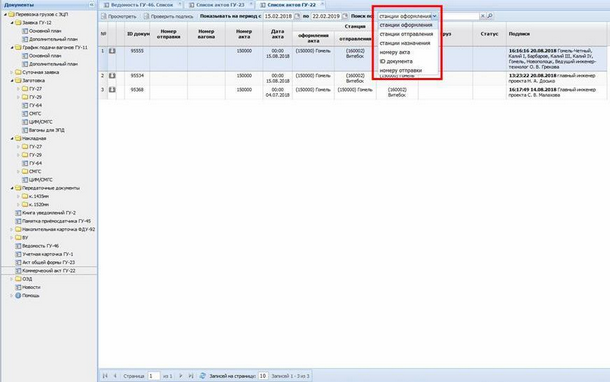Click the search text input field
610x382 pixels.
pos(460,16)
